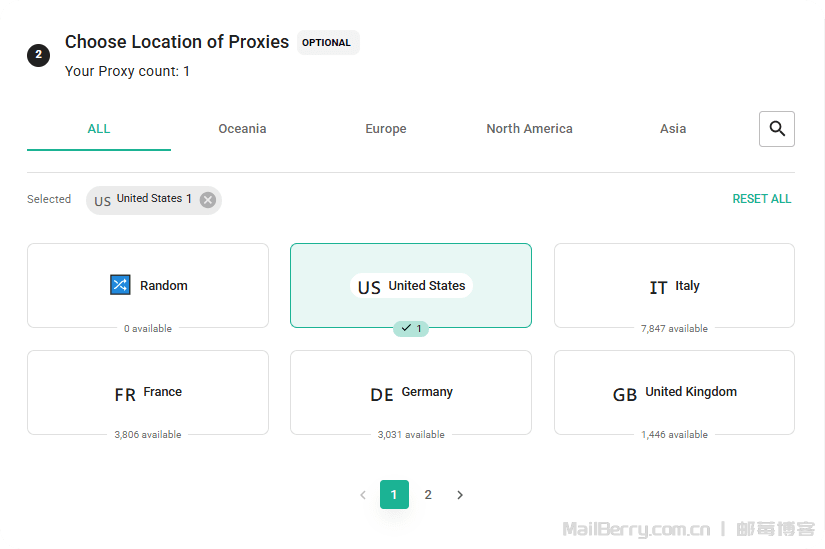Click the checkmark count badge on United States
The image size is (825, 549).
(411, 328)
